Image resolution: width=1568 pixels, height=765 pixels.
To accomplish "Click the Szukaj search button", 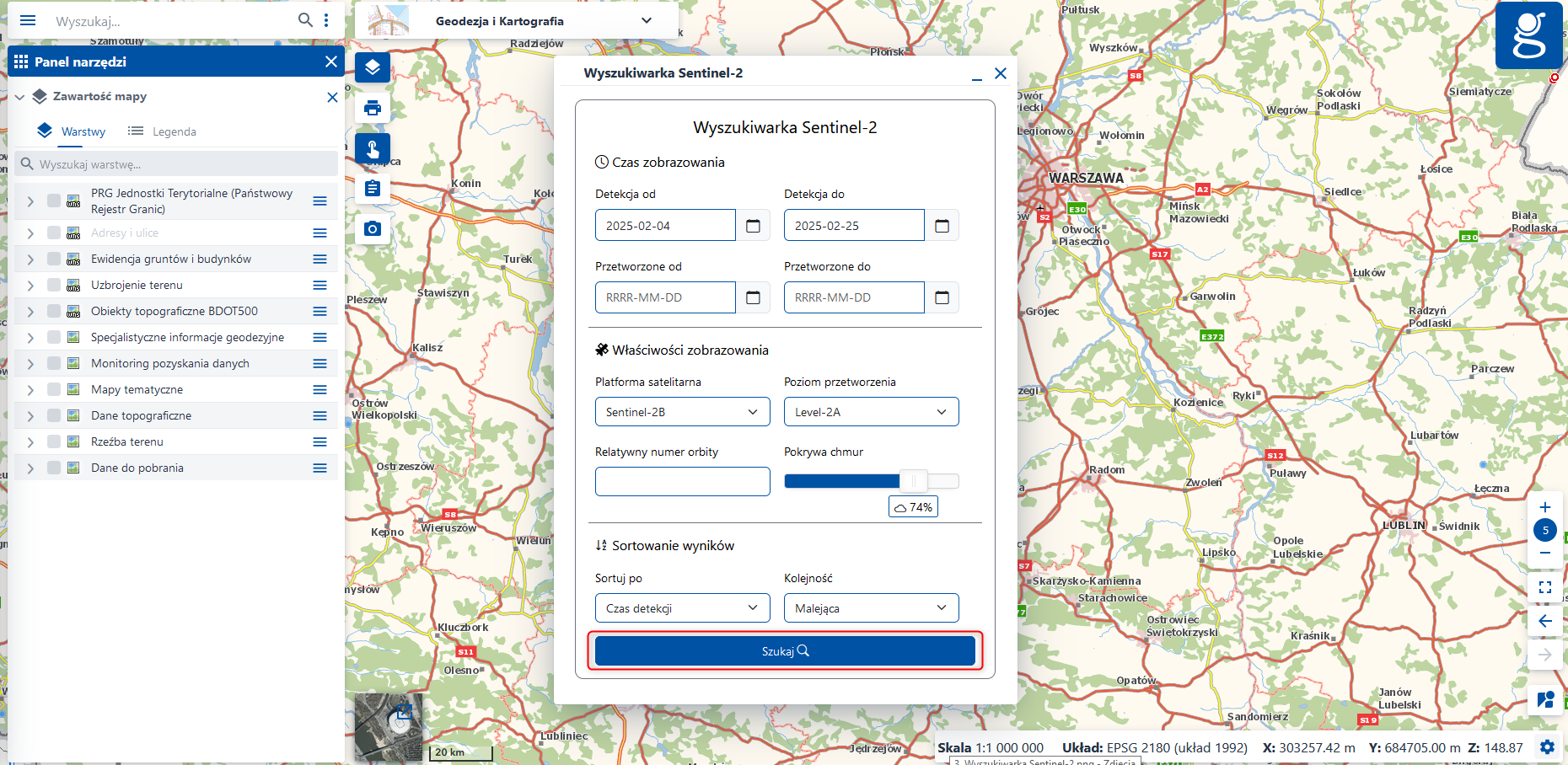I will pos(785,651).
